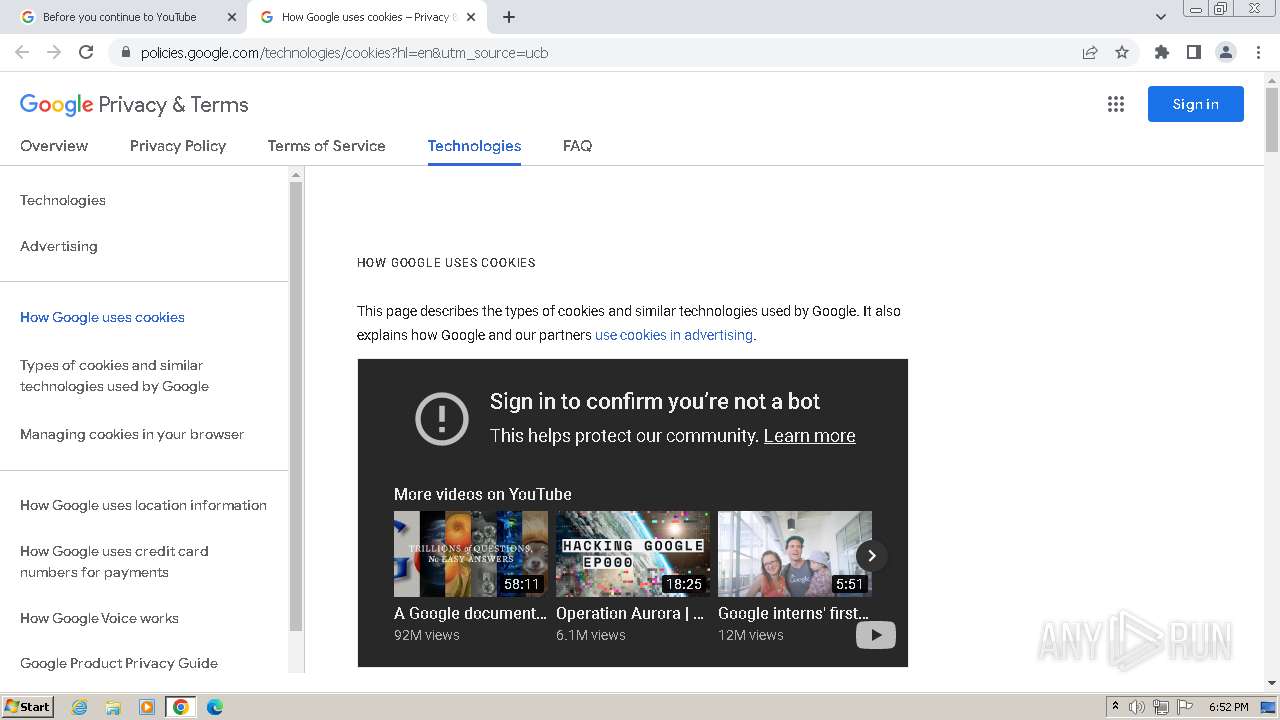Open 'Operation Aurora' Hacking Google thumbnail
Screen dimensions: 1280x720
[x=633, y=554]
